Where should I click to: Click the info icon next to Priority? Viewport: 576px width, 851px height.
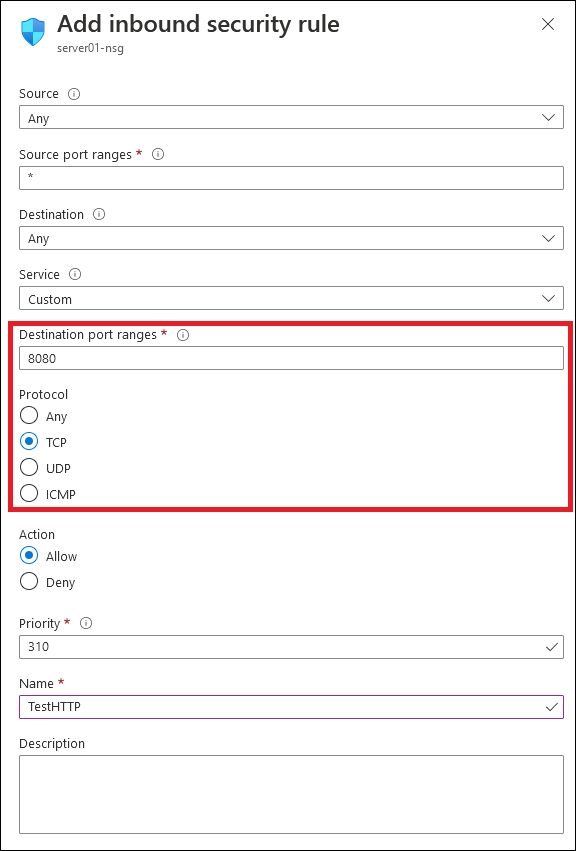tap(86, 623)
